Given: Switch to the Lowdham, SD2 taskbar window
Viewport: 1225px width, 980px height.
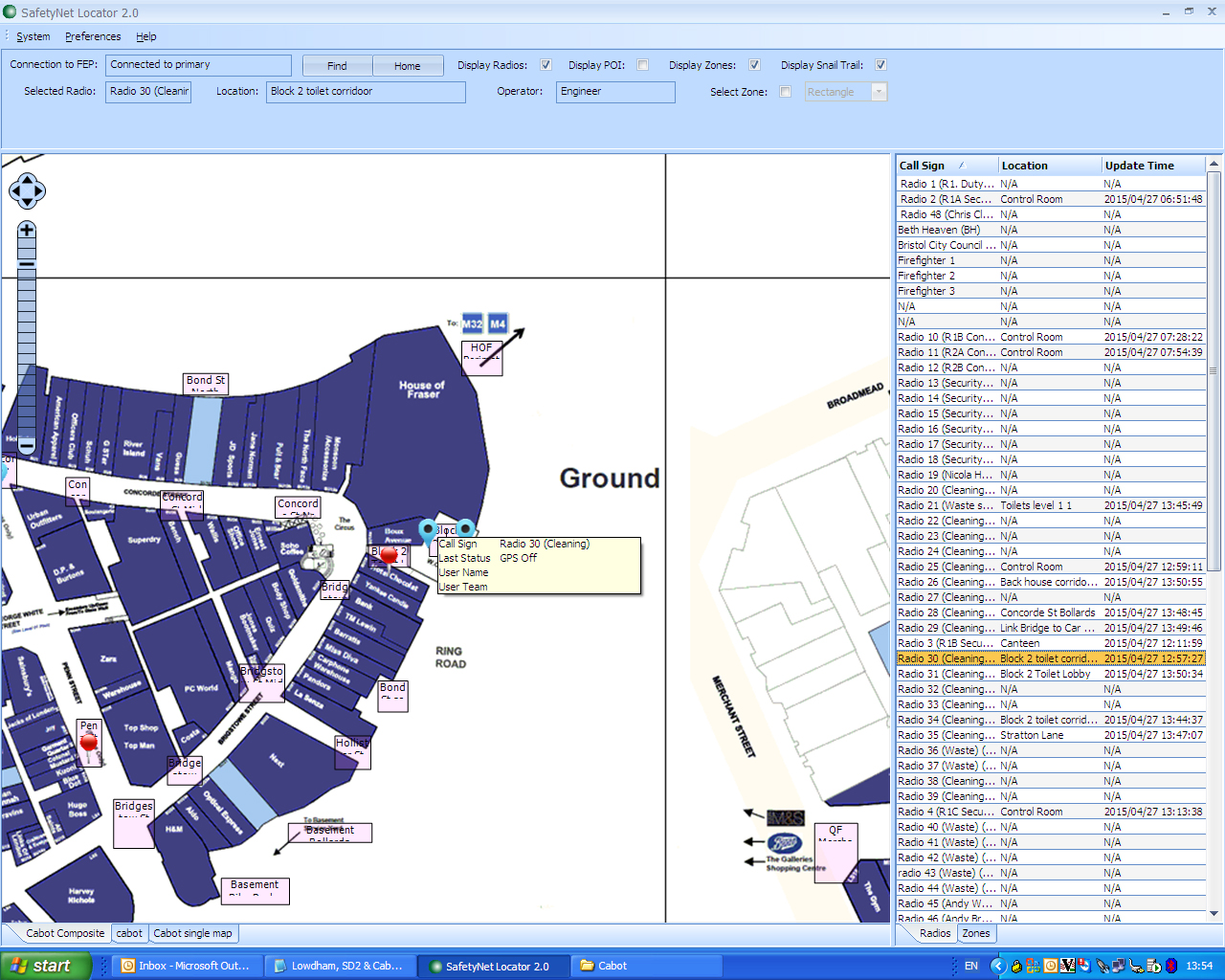Looking at the screenshot, I should [x=339, y=966].
